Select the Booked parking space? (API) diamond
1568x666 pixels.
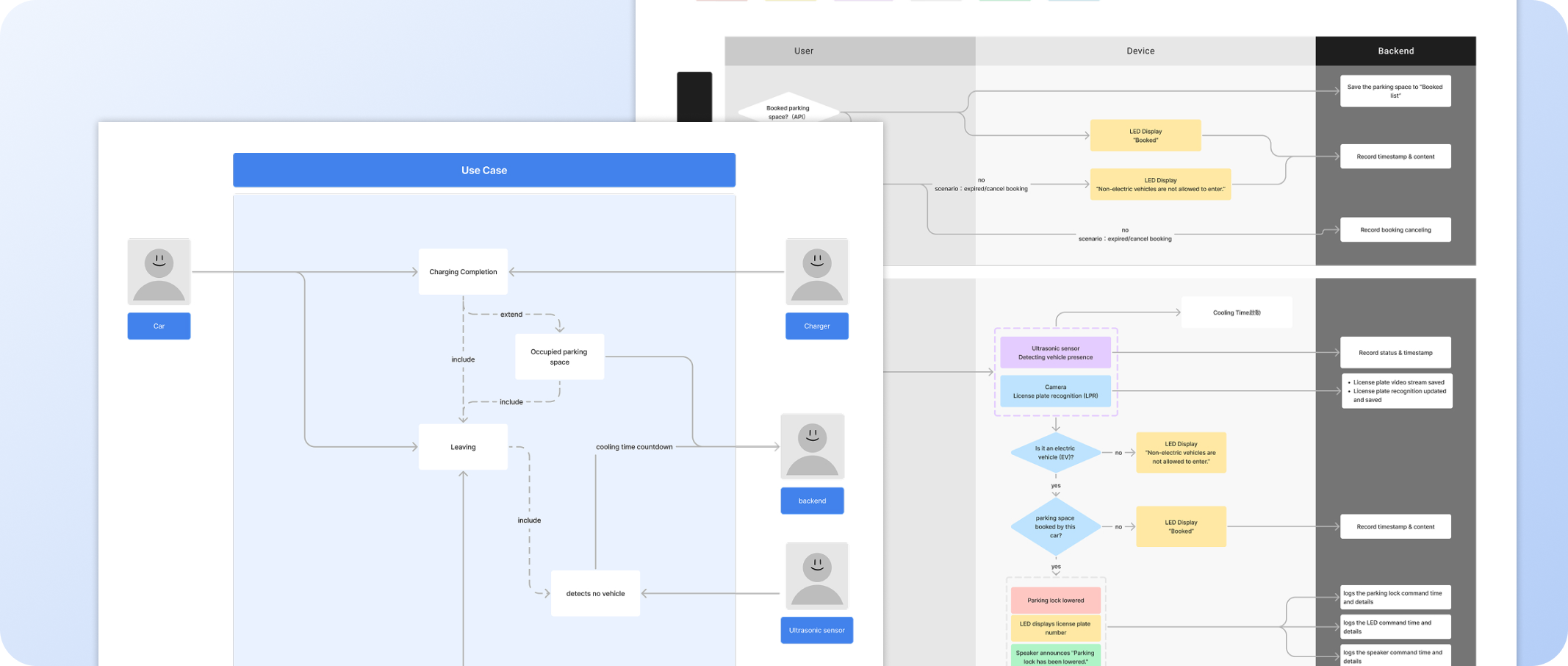788,108
